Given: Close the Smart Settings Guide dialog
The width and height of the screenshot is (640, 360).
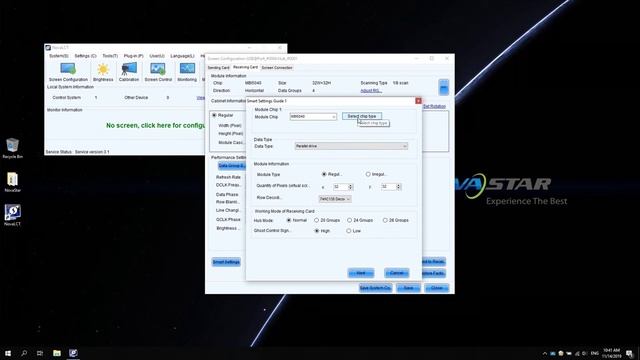Looking at the screenshot, I should [418, 101].
